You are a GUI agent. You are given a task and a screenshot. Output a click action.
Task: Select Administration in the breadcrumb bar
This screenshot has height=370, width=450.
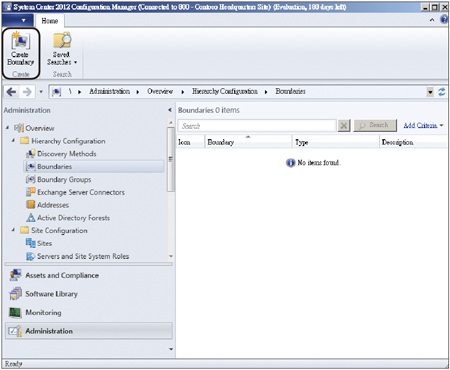(x=109, y=91)
